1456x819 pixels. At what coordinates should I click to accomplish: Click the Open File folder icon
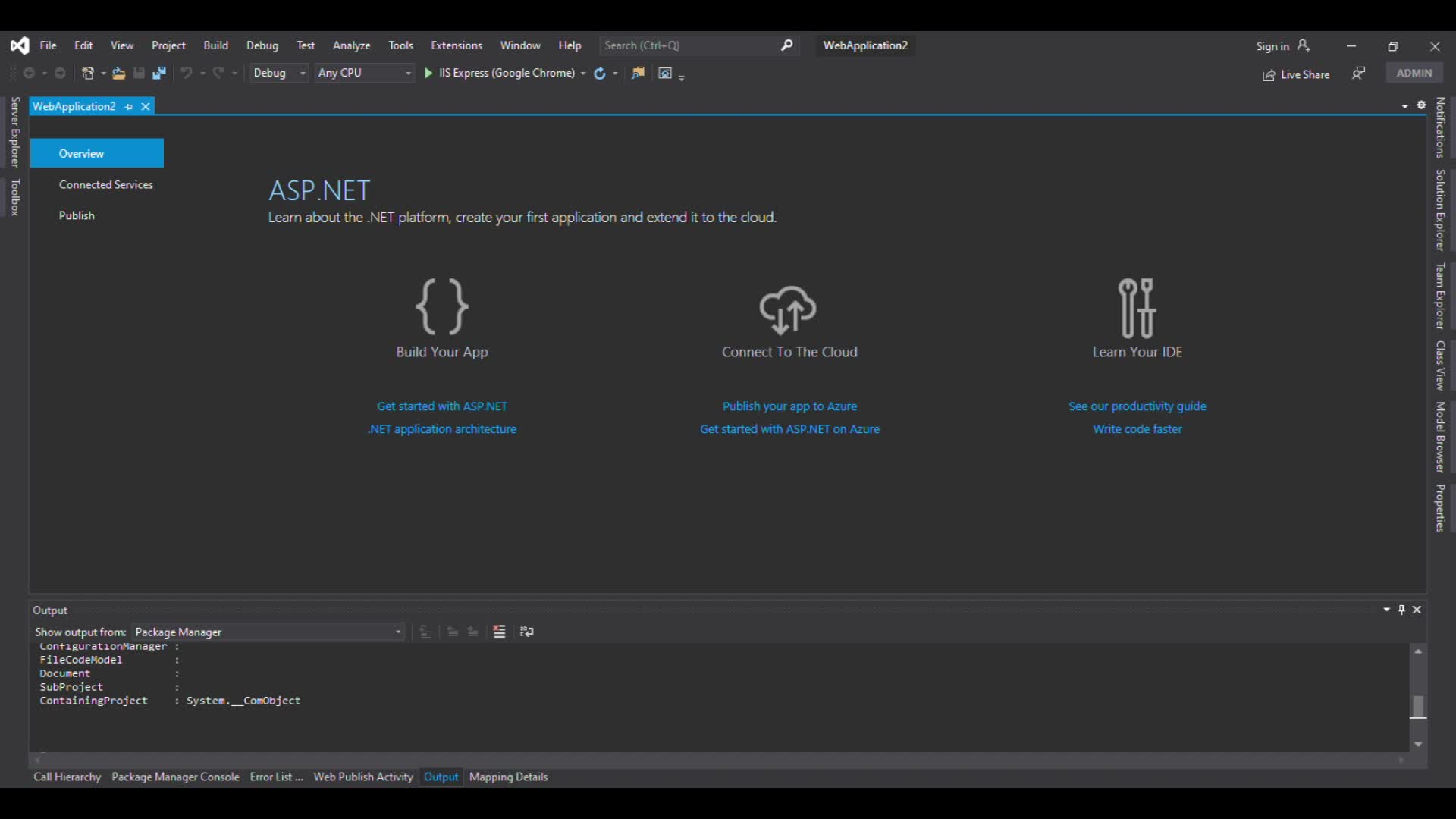118,73
